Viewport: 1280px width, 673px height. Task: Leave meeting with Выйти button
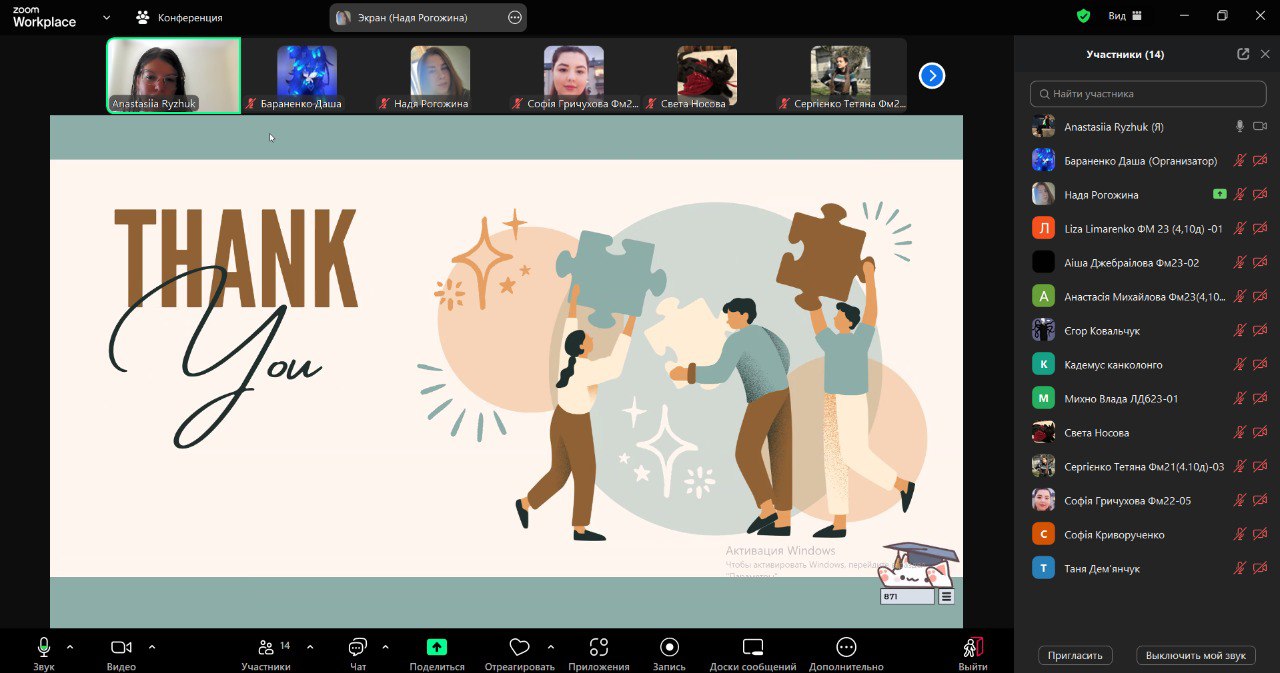point(973,654)
